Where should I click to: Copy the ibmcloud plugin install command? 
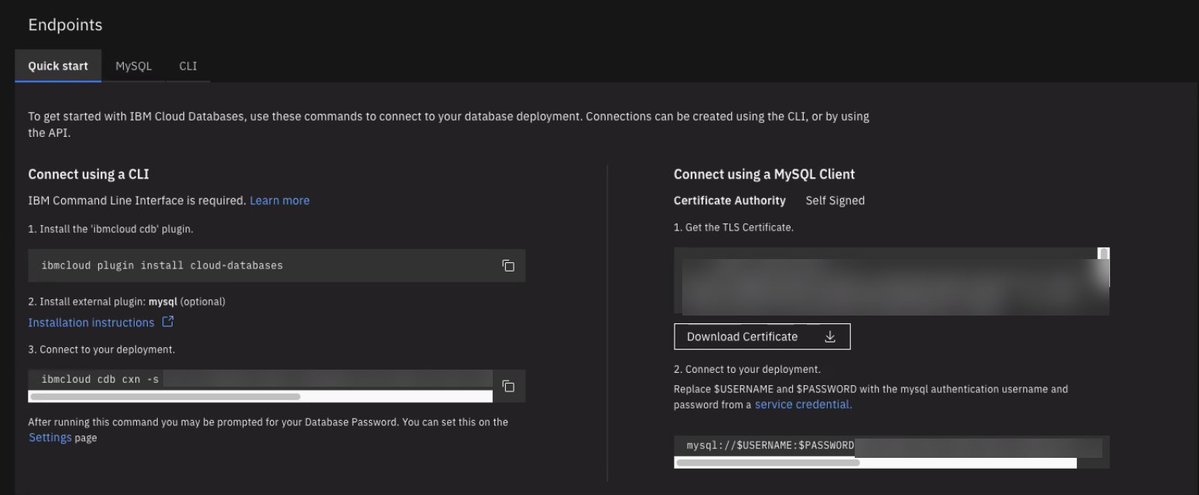point(508,265)
